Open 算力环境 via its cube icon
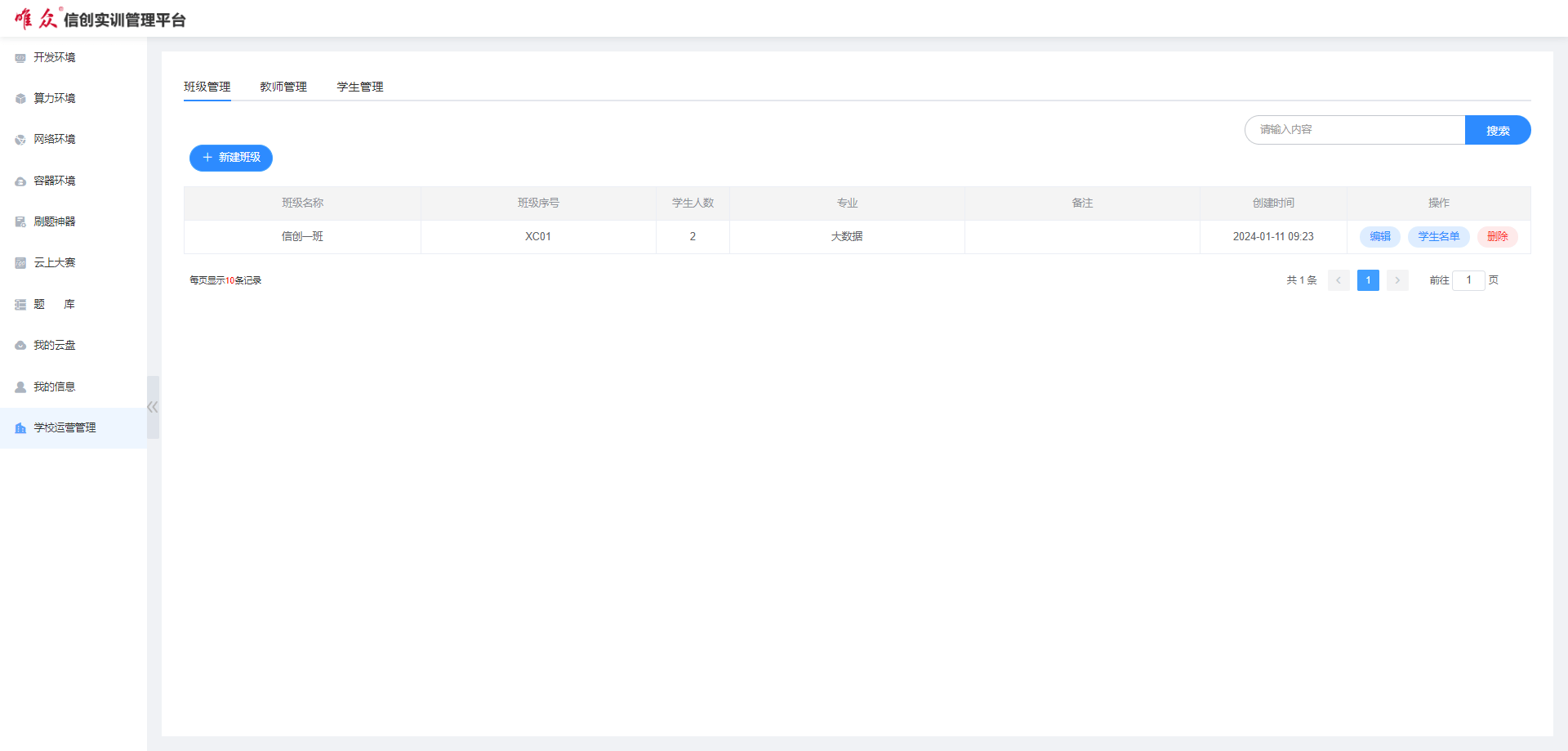 point(20,99)
